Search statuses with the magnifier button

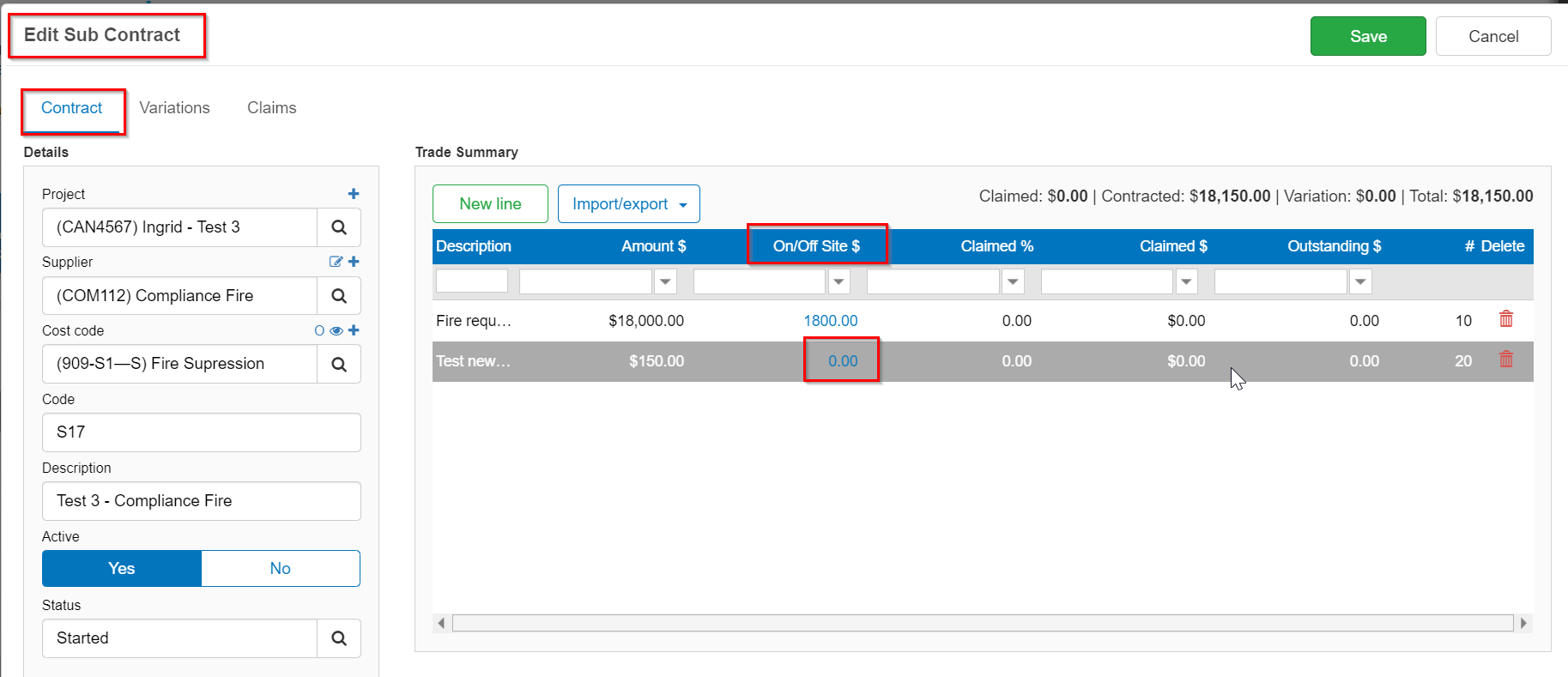pyautogui.click(x=339, y=638)
